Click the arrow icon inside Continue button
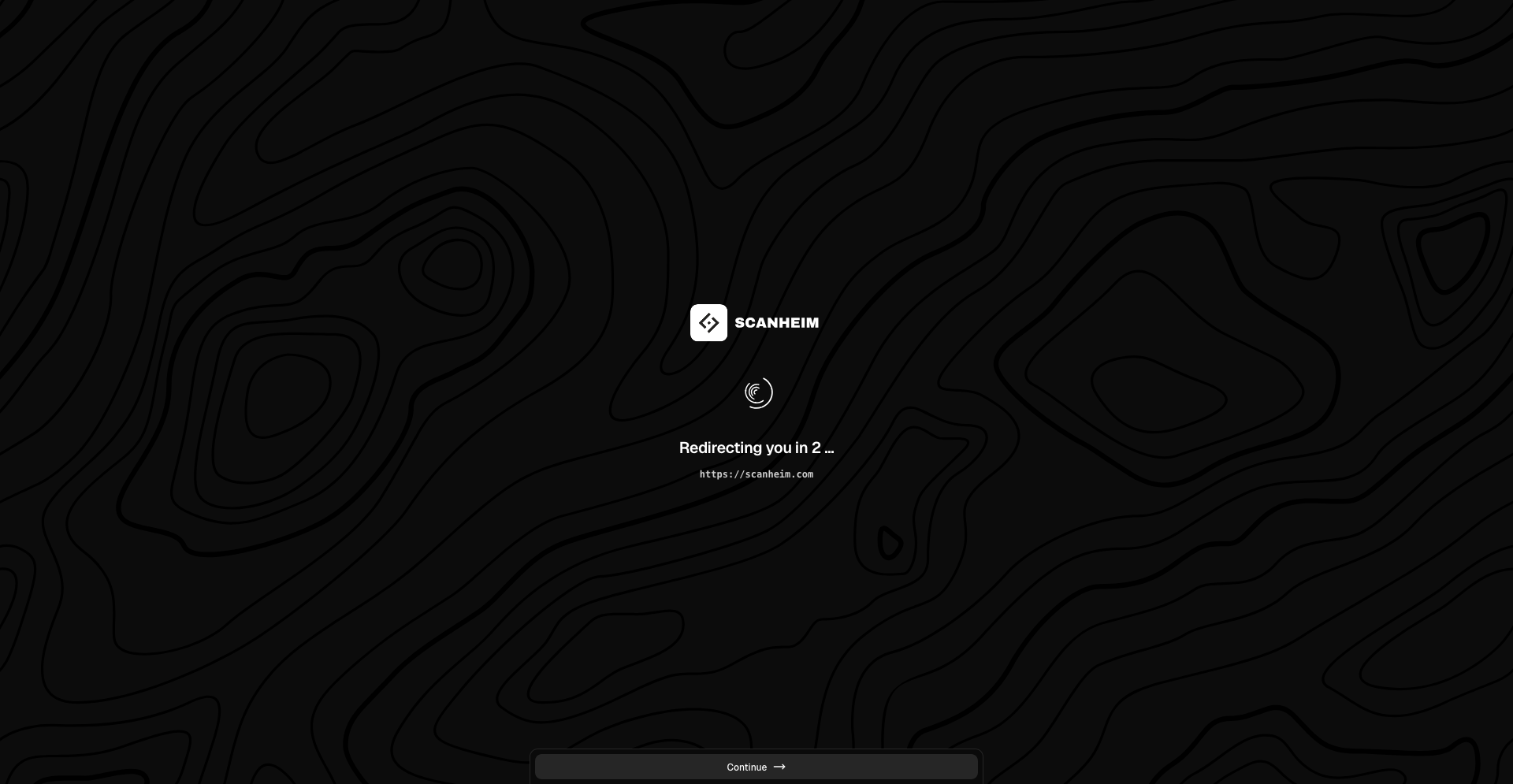The image size is (1513, 784). pyautogui.click(x=779, y=767)
